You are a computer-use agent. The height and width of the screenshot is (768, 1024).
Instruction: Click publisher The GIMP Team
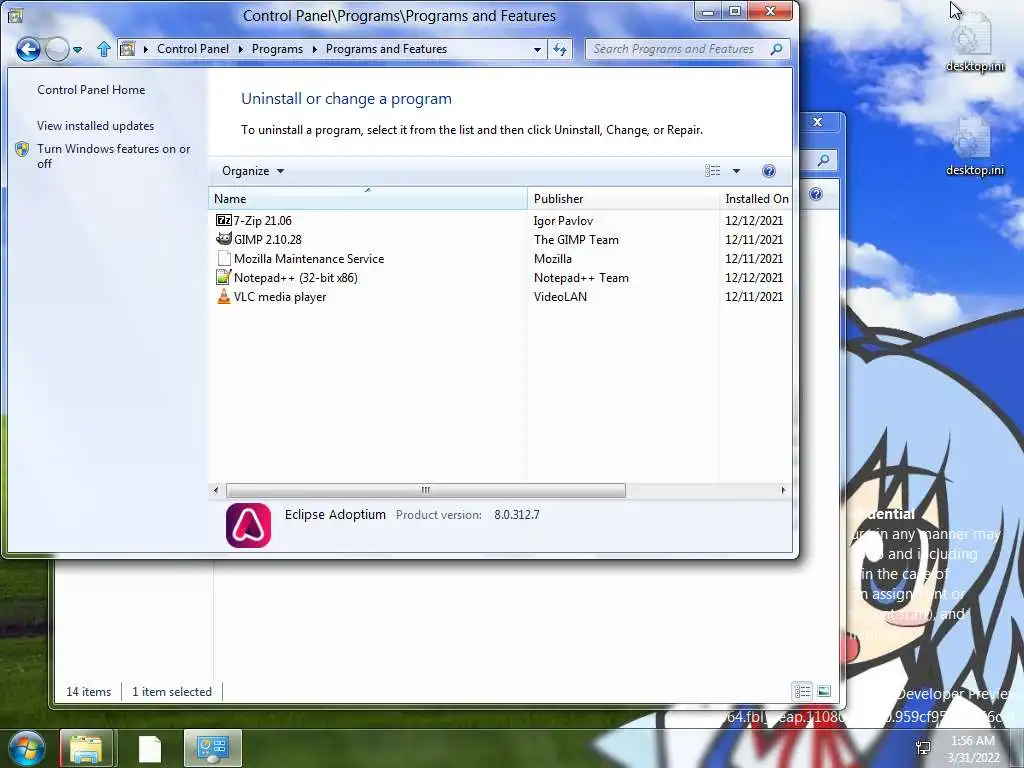pos(576,240)
